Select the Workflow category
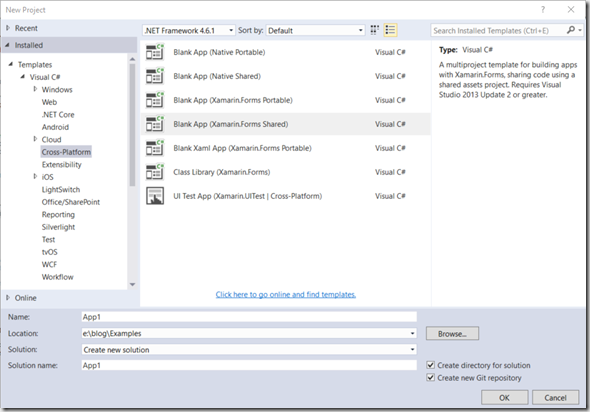Screen dimensions: 590x412 coord(58,277)
